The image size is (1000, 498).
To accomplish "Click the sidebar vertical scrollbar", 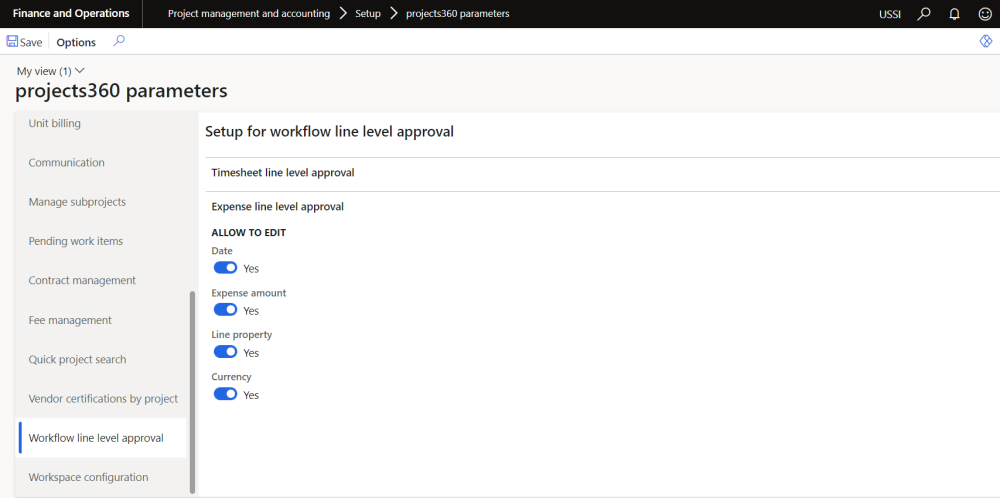I will click(192, 390).
